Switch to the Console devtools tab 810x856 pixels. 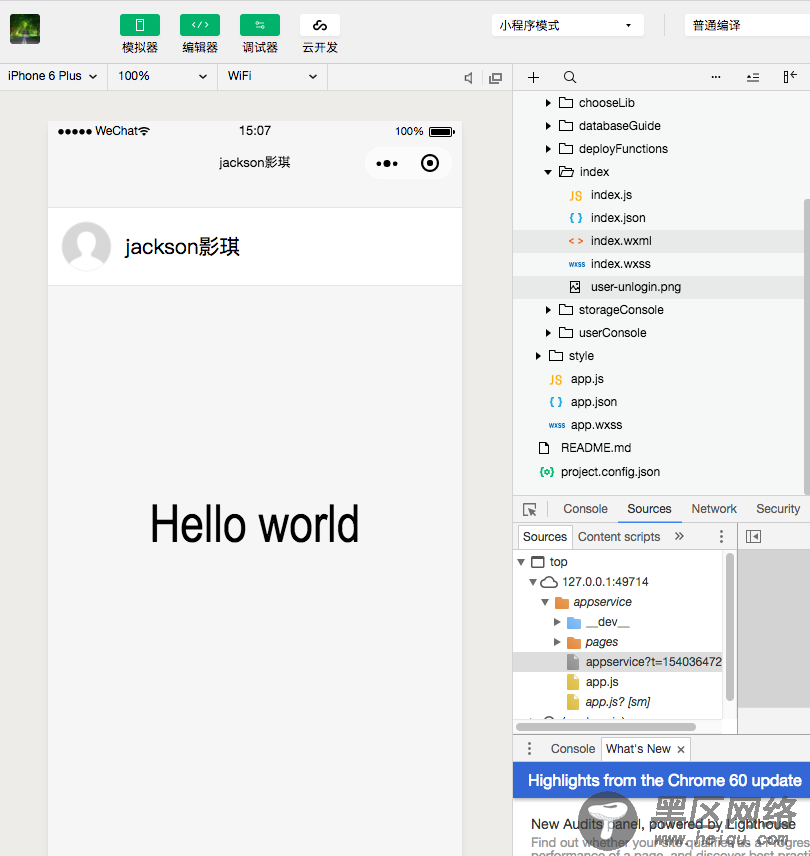click(x=585, y=509)
